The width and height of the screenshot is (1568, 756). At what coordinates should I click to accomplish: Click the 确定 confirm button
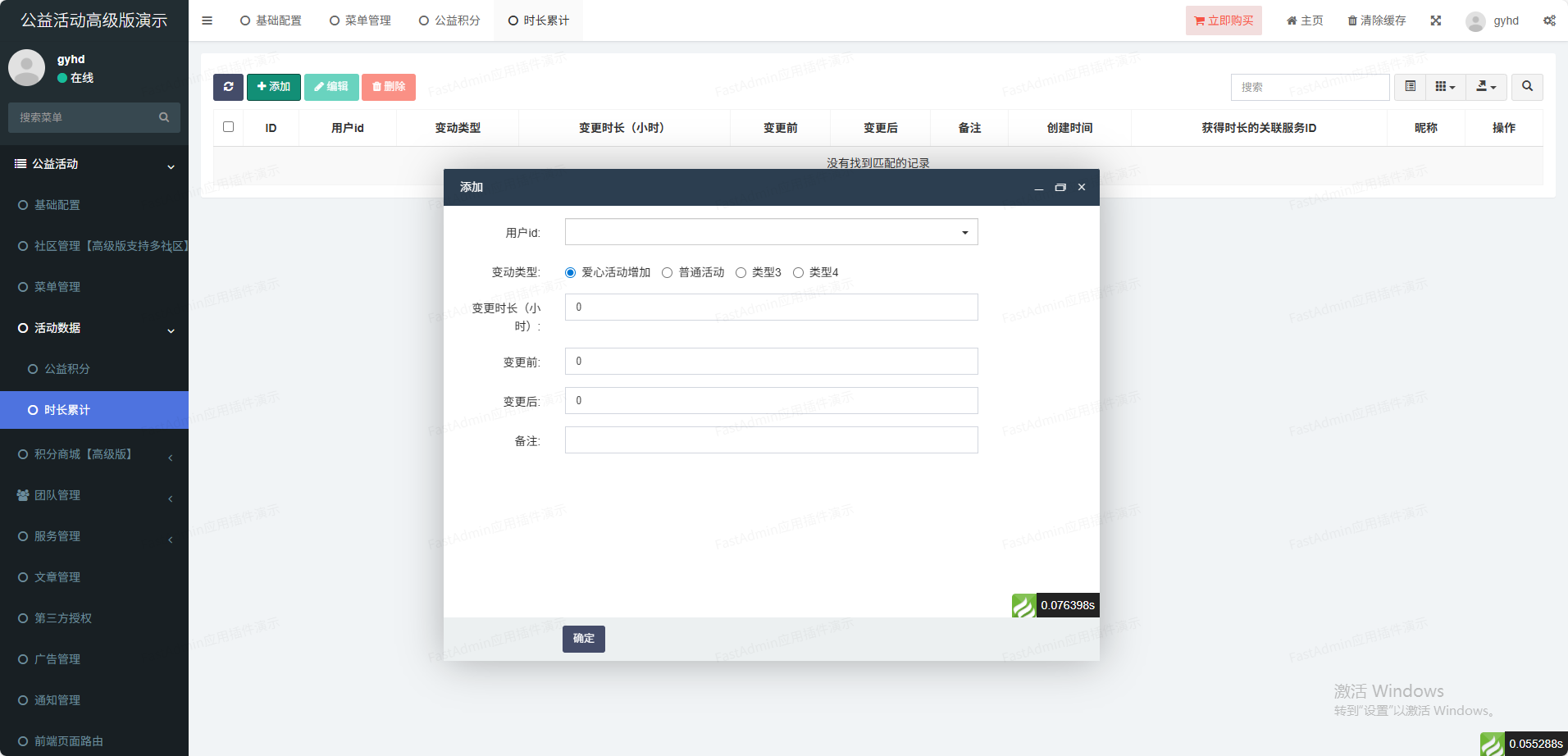click(583, 639)
